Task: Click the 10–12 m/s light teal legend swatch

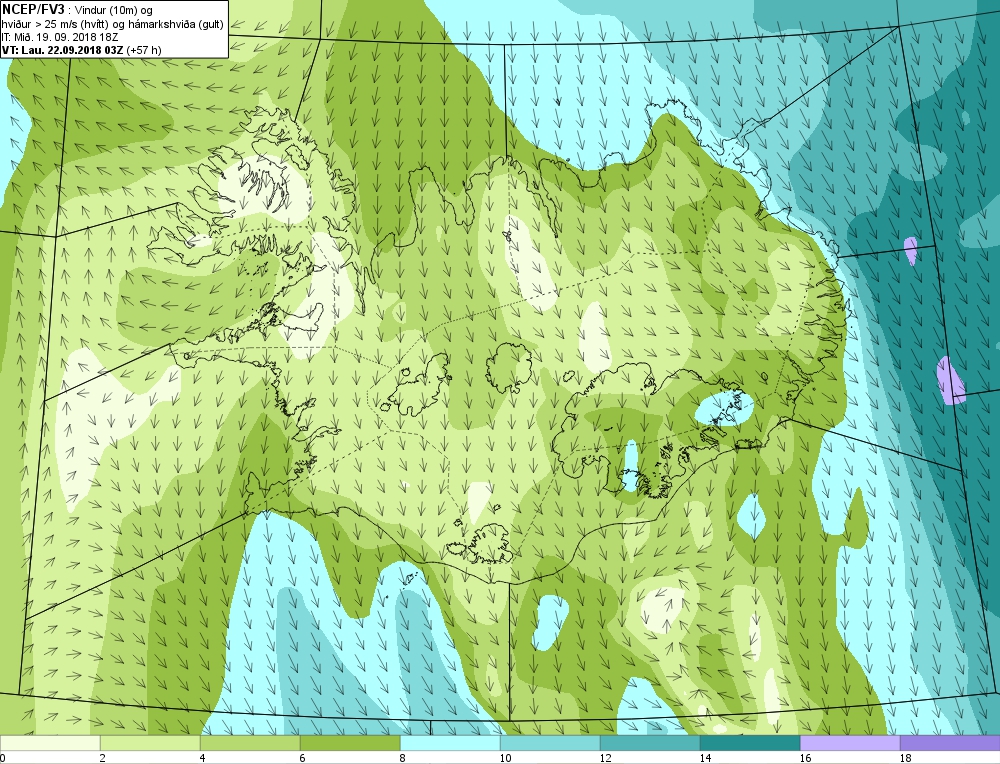Action: pyautogui.click(x=550, y=743)
